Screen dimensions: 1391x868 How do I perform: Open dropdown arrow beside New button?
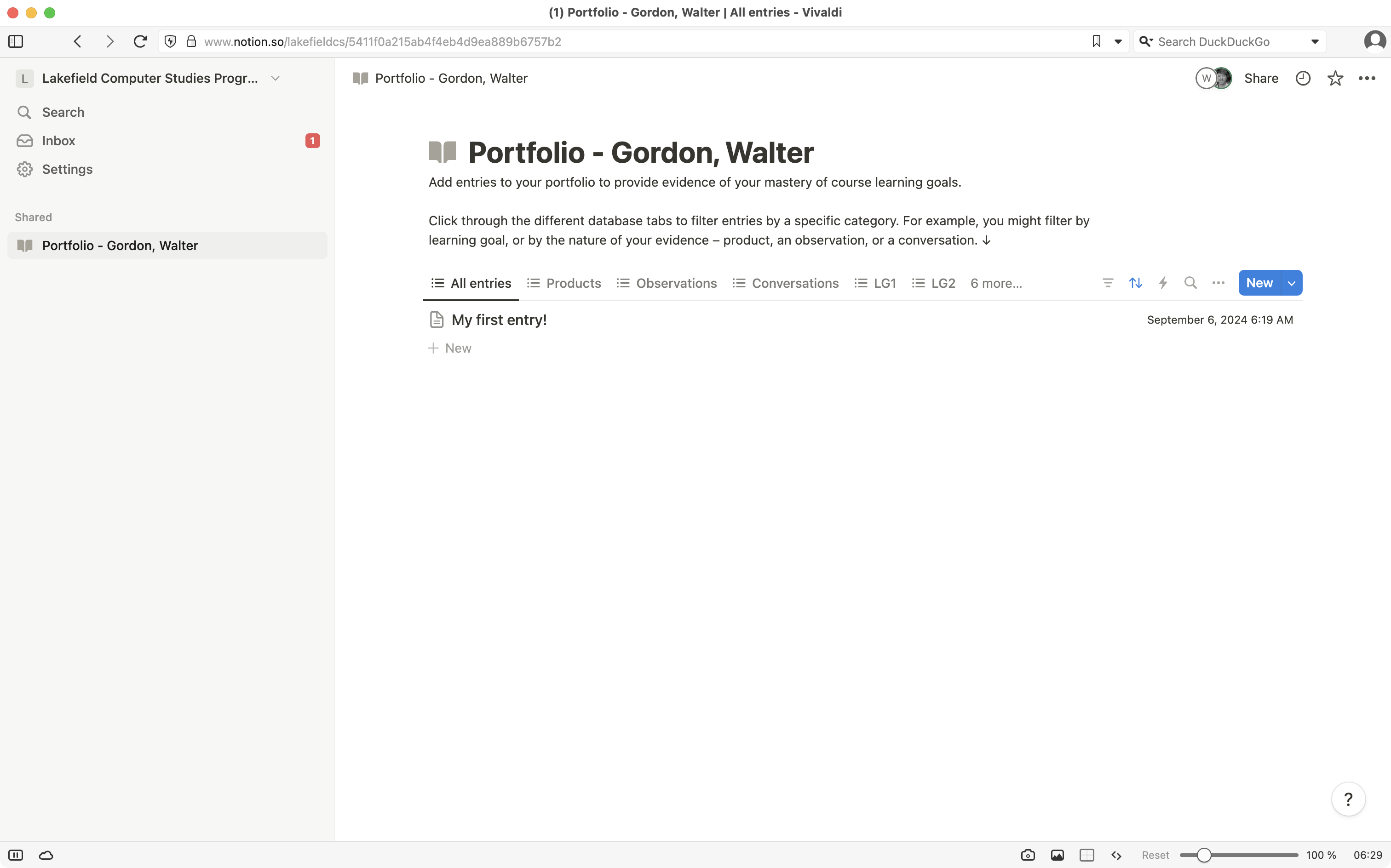(x=1292, y=283)
